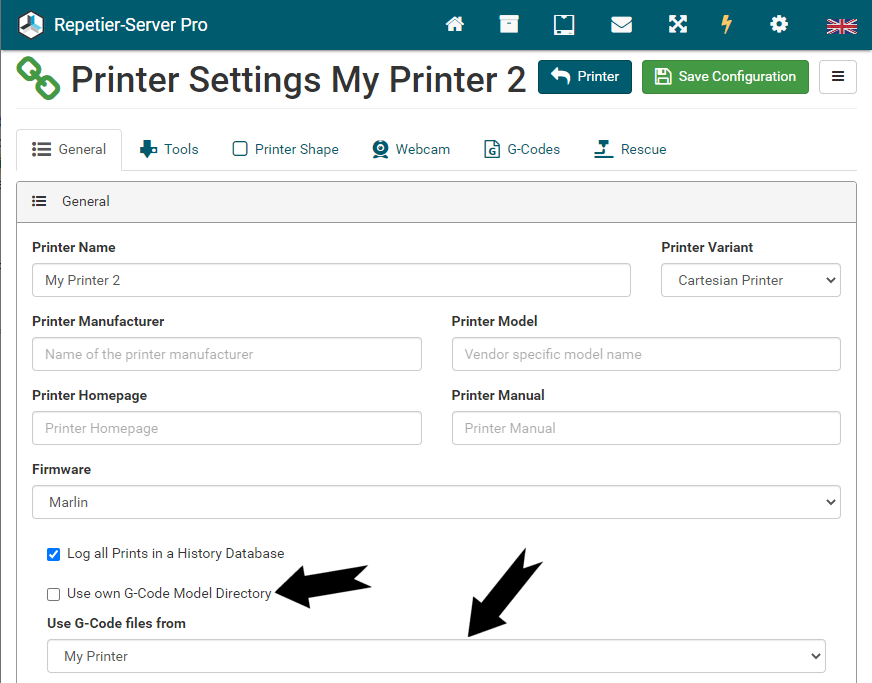Image resolution: width=872 pixels, height=683 pixels.
Task: Click the Printer Manufacturer input field
Action: click(227, 354)
